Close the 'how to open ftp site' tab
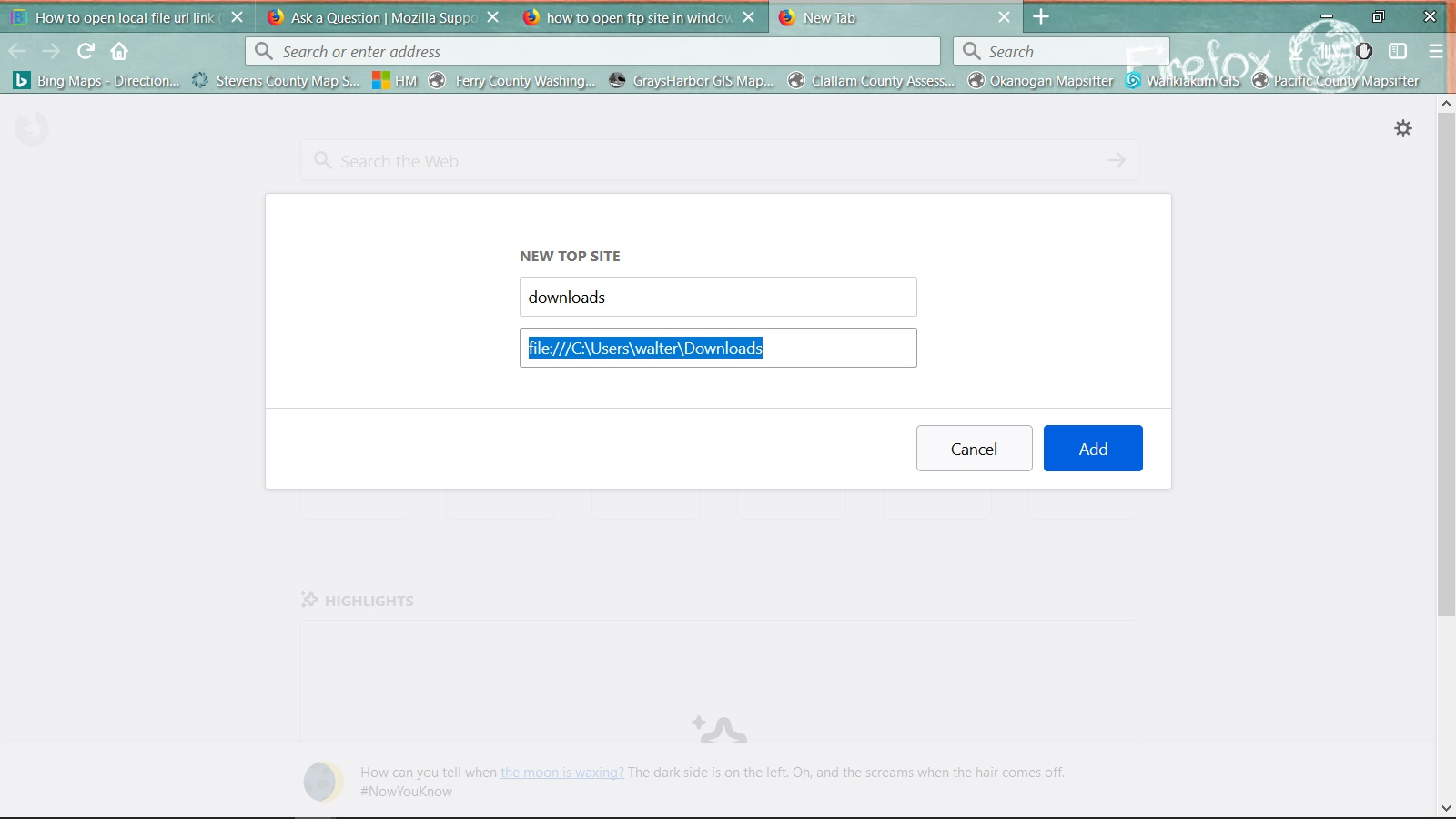 748,17
